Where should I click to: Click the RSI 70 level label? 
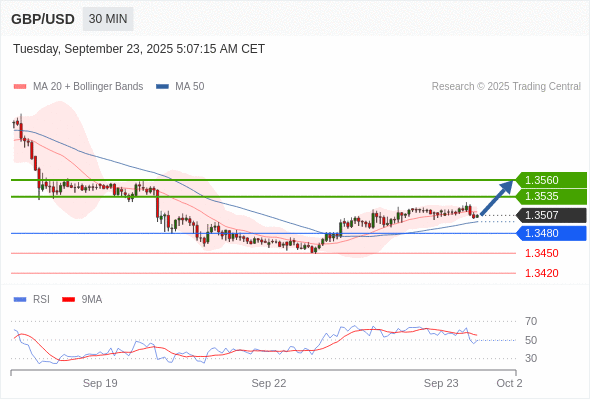(531, 321)
